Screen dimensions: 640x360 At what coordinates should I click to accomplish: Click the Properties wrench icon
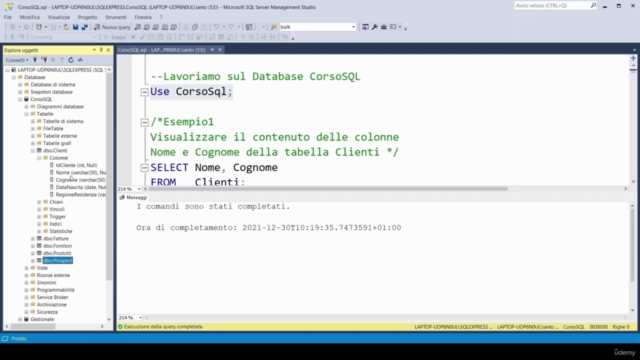click(x=375, y=27)
